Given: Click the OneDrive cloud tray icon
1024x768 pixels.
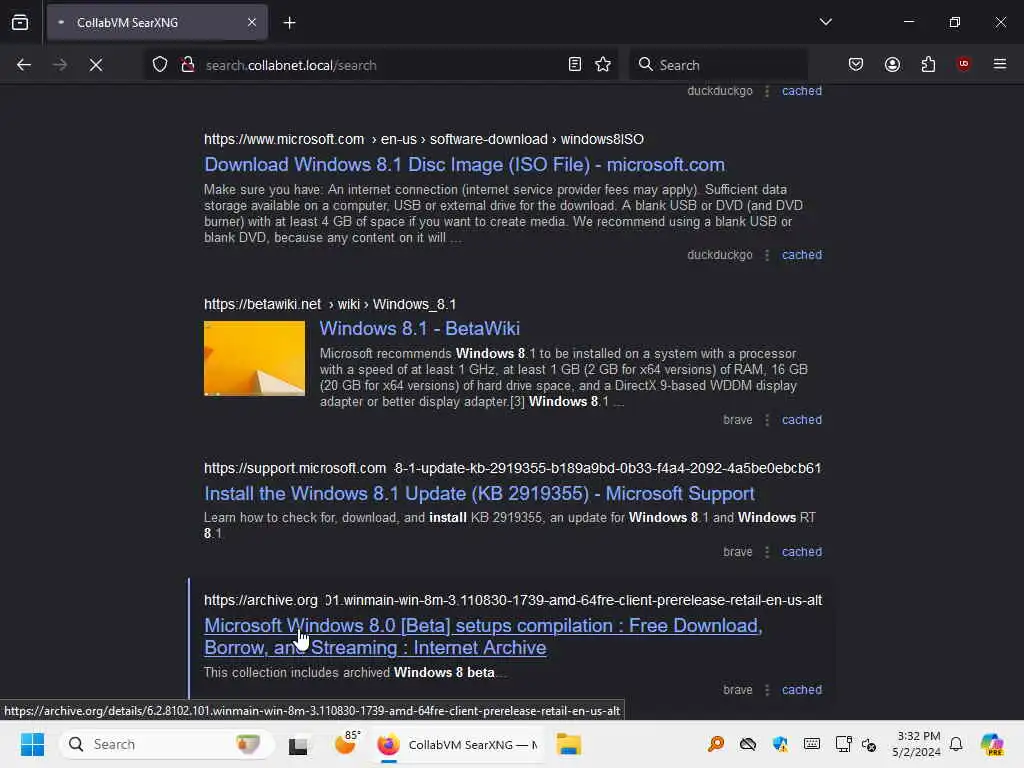Looking at the screenshot, I should coord(748,744).
